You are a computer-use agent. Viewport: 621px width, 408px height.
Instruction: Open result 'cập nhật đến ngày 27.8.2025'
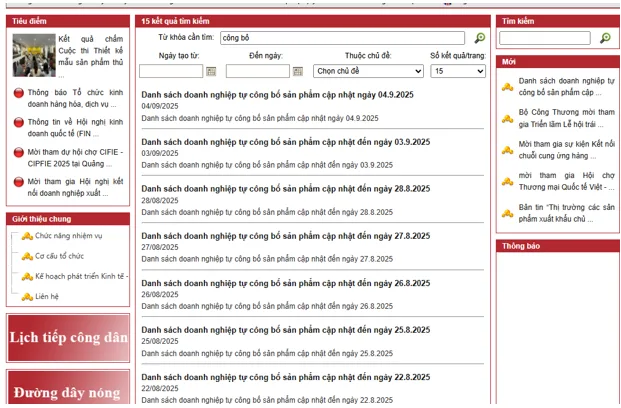click(286, 236)
